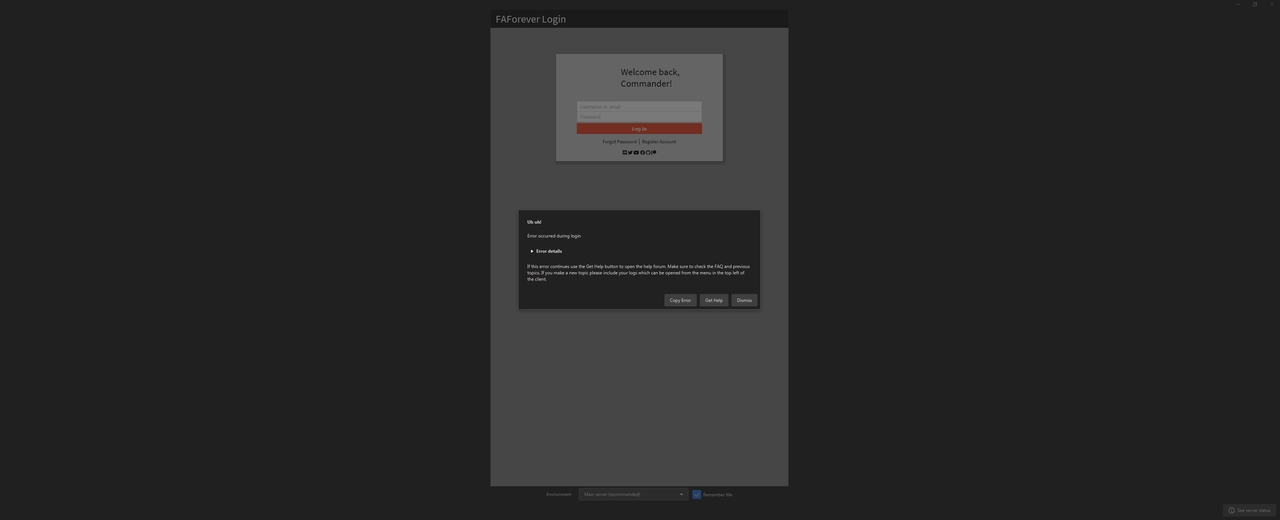Minimize the client window
1280x520 pixels.
pos(1238,4)
